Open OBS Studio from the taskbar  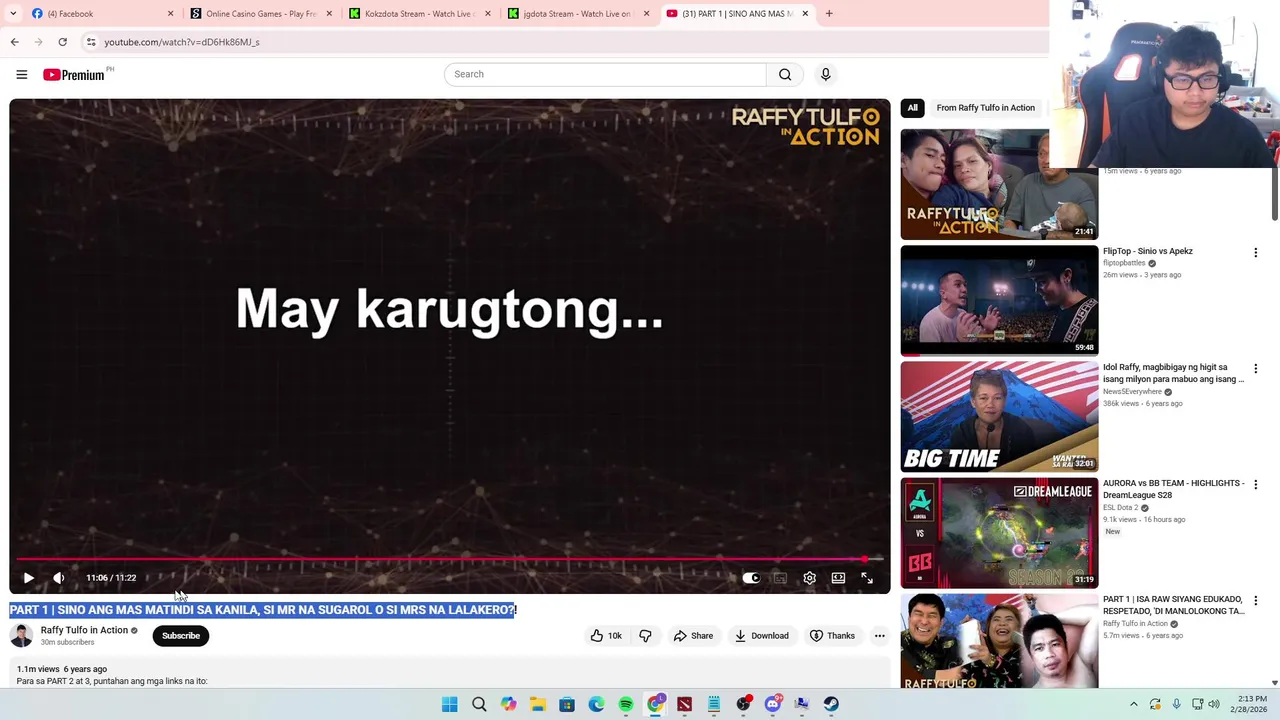[743, 704]
